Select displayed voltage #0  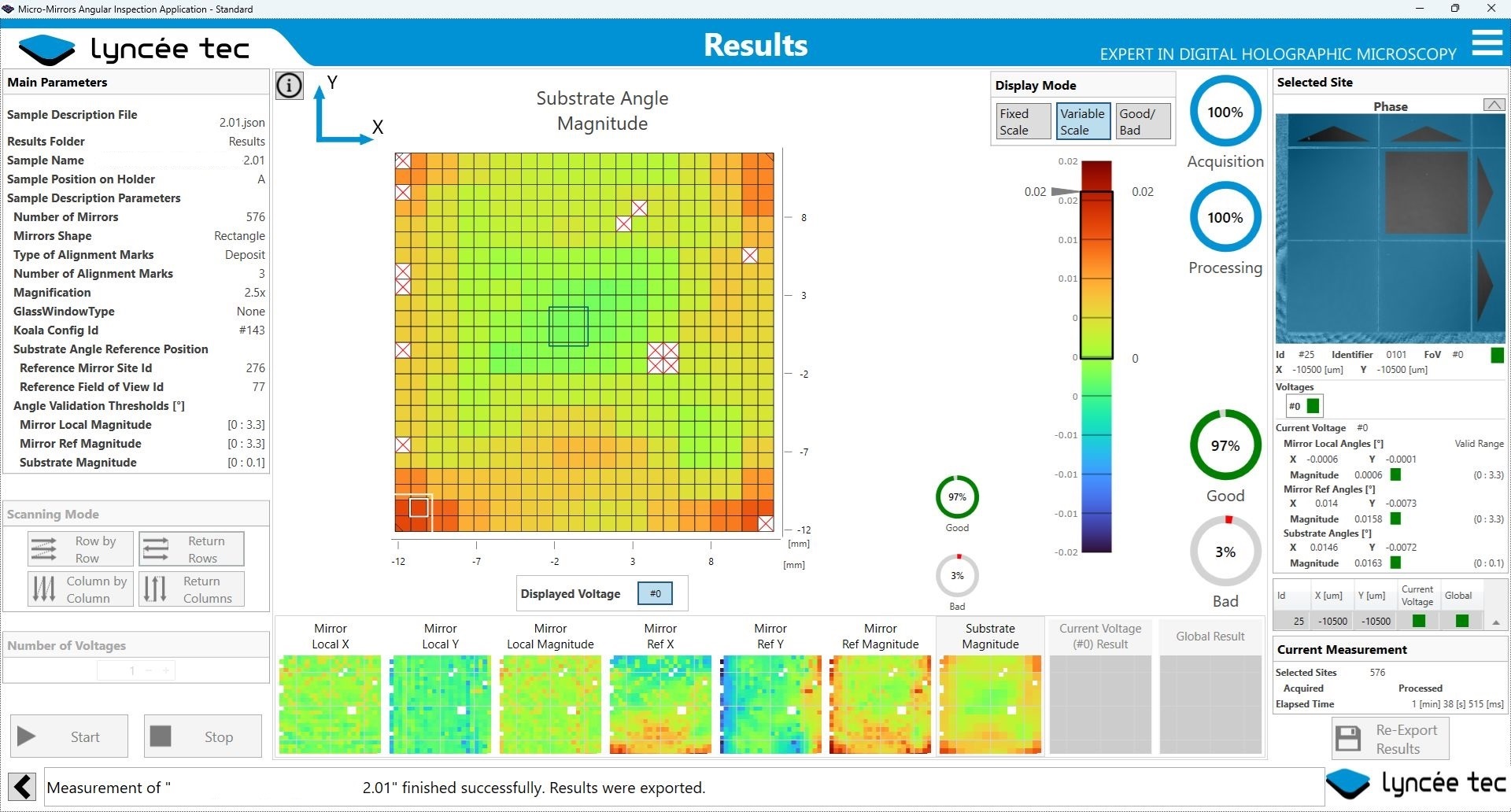(655, 594)
